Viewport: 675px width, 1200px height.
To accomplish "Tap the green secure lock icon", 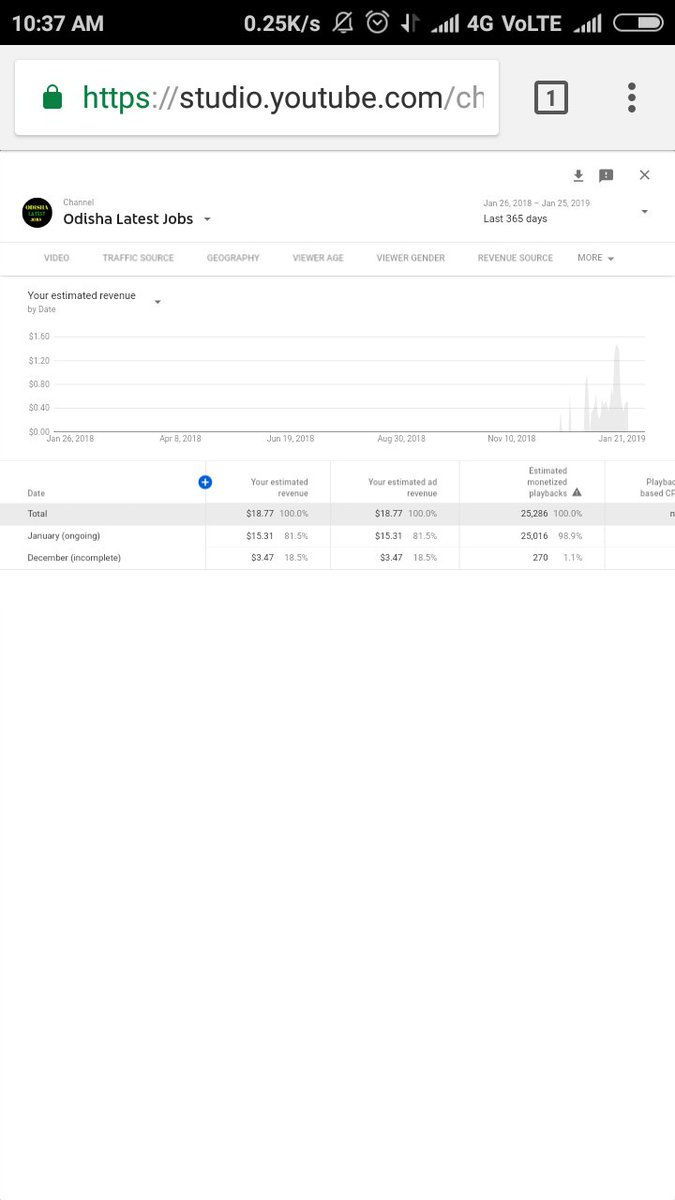I will 52,98.
